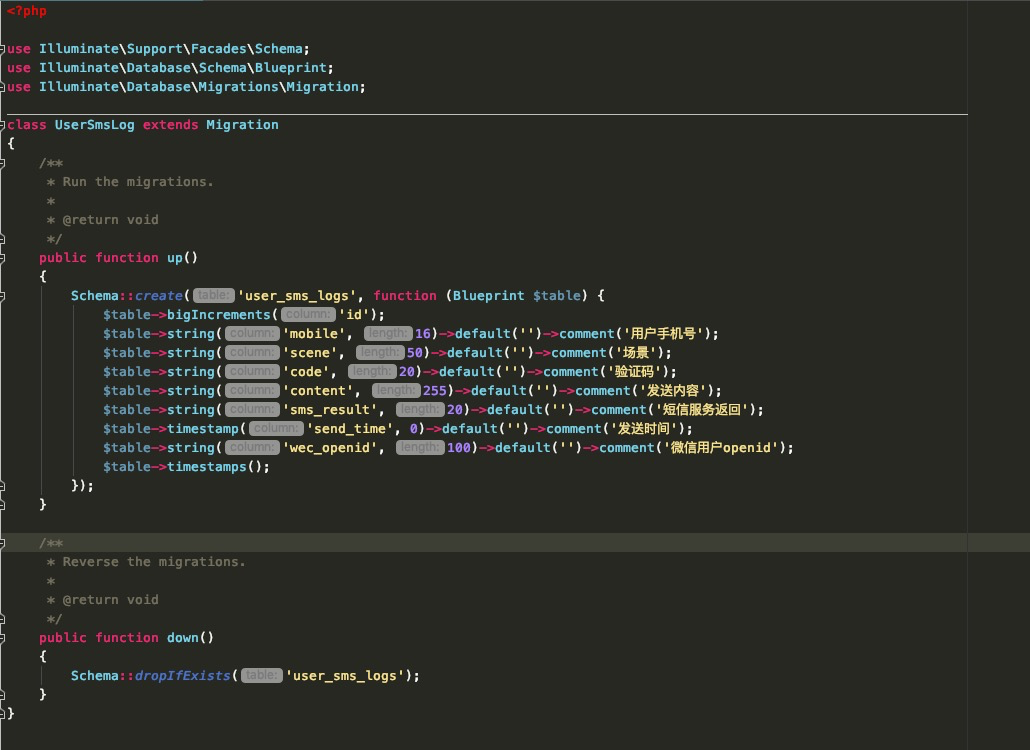Collapse the UserSmsLog class fold marker
1030x750 pixels.
tap(3, 125)
